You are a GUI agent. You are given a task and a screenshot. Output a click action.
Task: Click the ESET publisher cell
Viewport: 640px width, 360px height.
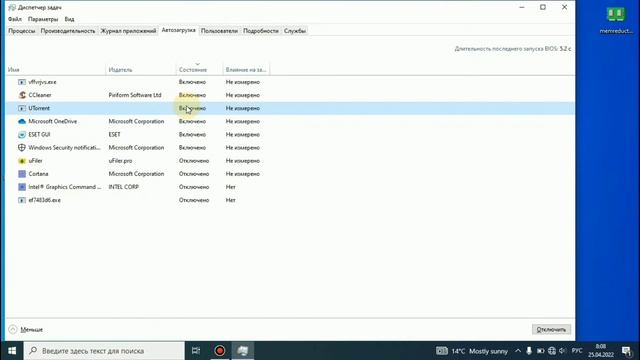pos(115,134)
